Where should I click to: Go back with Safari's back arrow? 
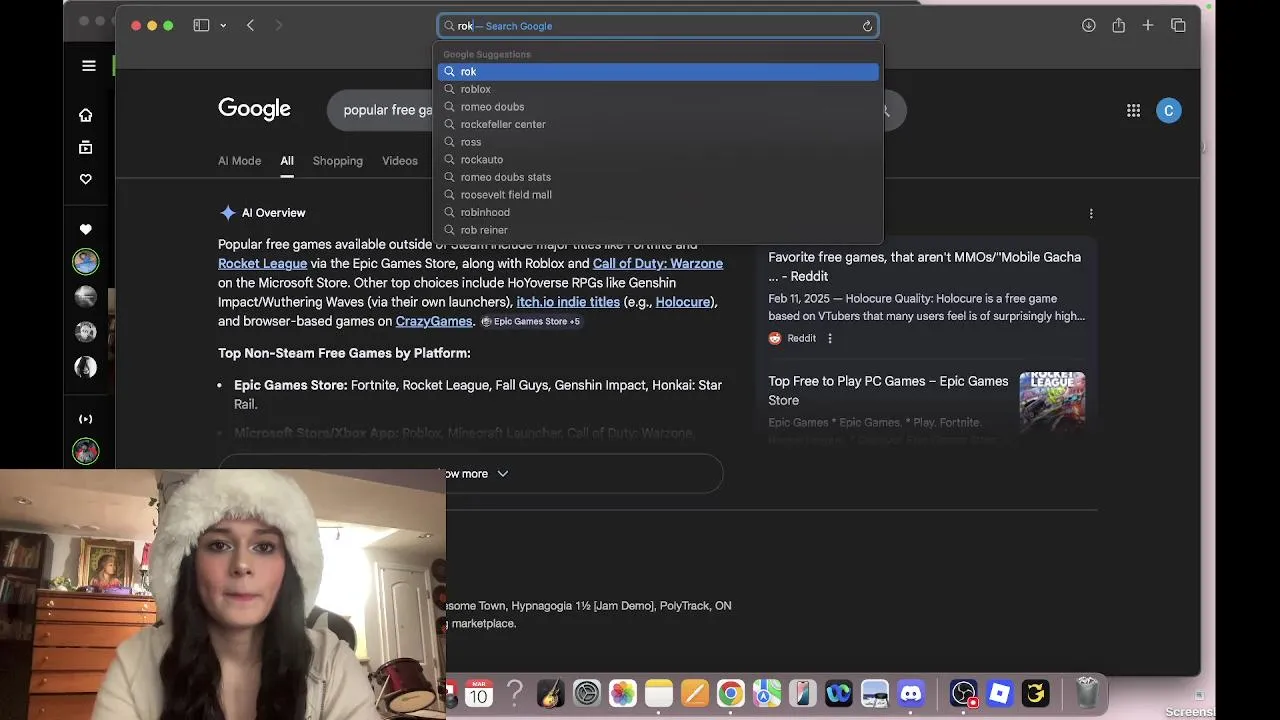[x=250, y=25]
